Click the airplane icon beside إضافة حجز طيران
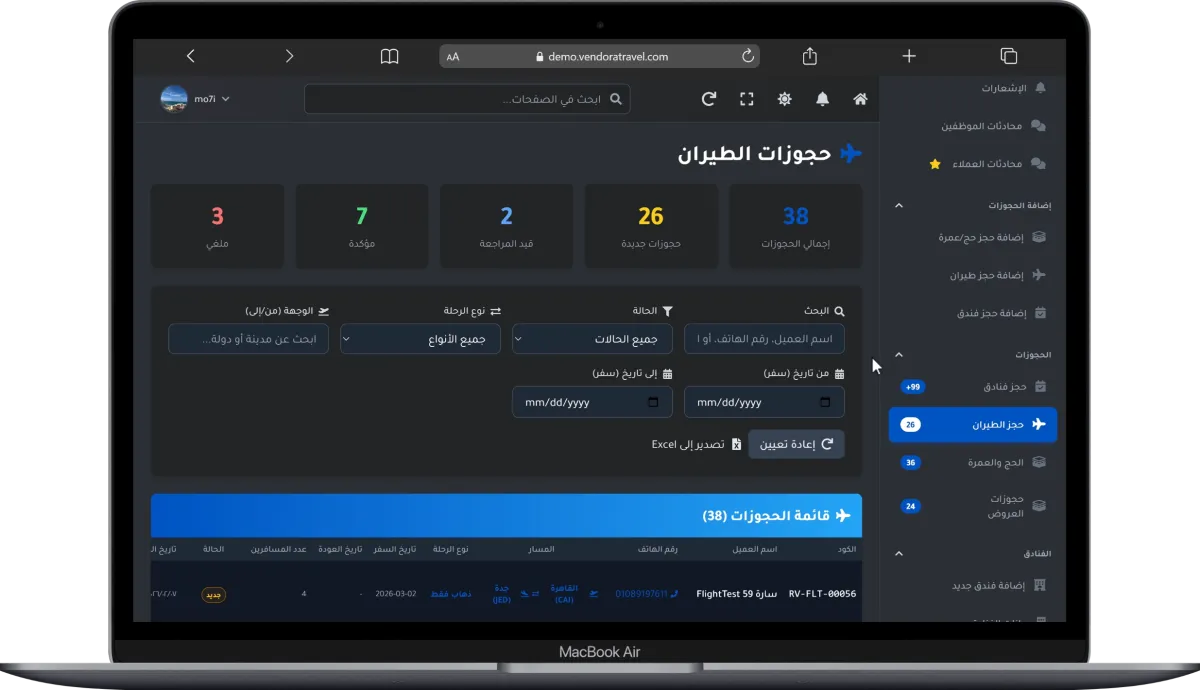The image size is (1200, 690). point(1039,274)
